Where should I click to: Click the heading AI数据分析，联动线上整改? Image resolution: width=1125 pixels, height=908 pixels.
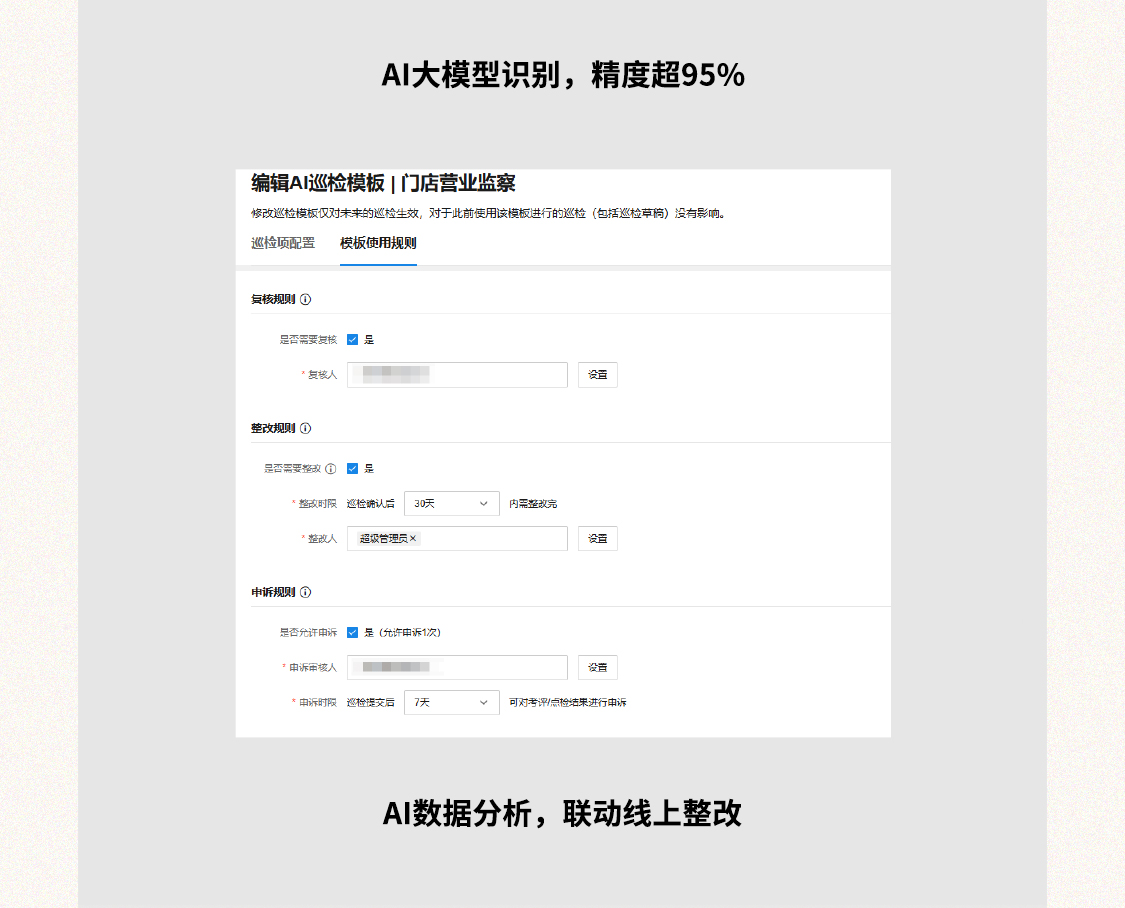pos(562,813)
